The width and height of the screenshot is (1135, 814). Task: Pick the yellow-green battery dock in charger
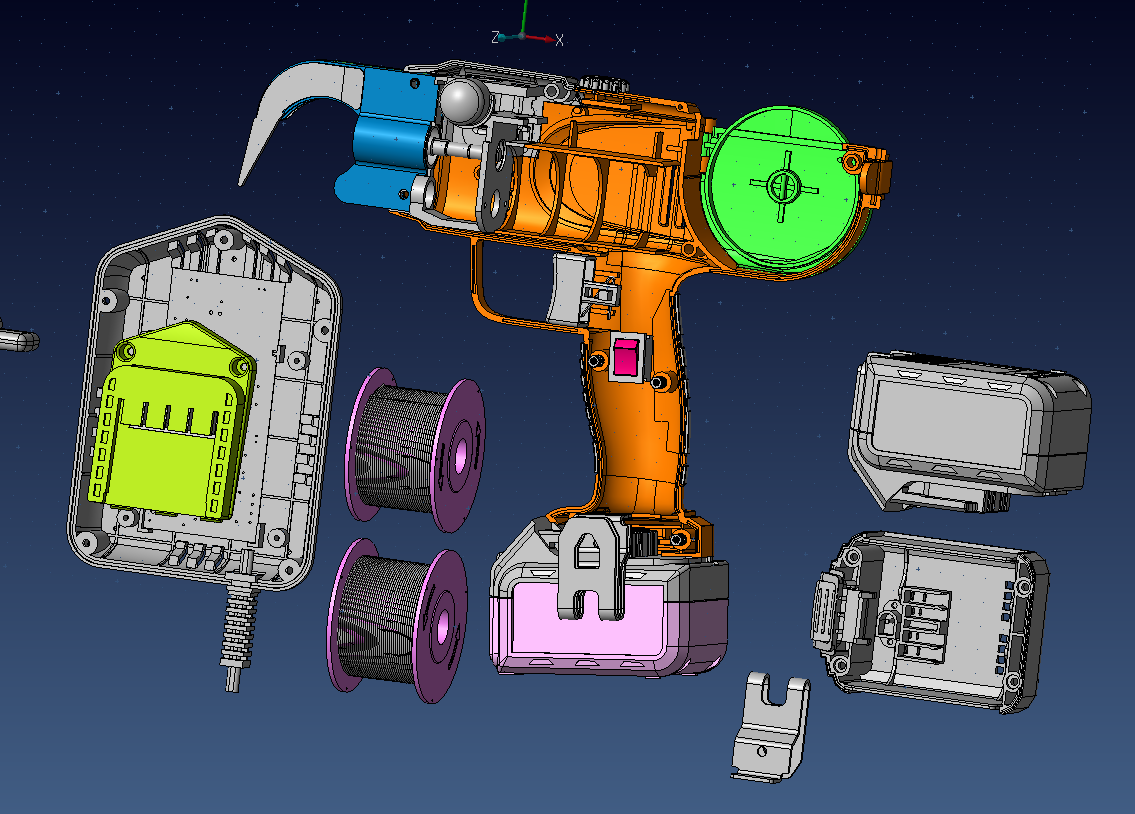(171, 423)
